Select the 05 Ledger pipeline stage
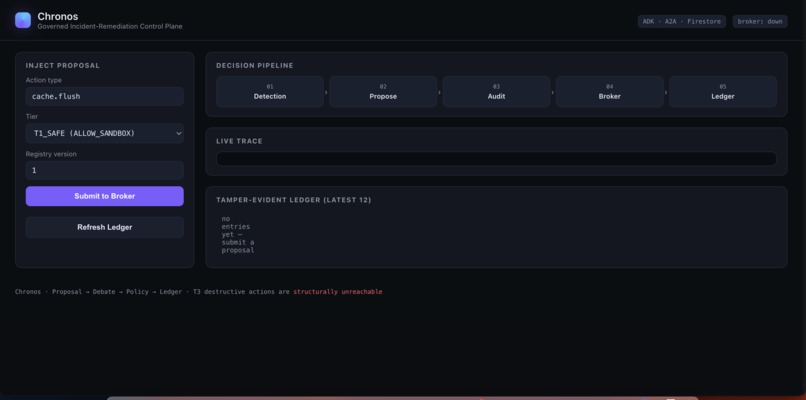 (723, 92)
